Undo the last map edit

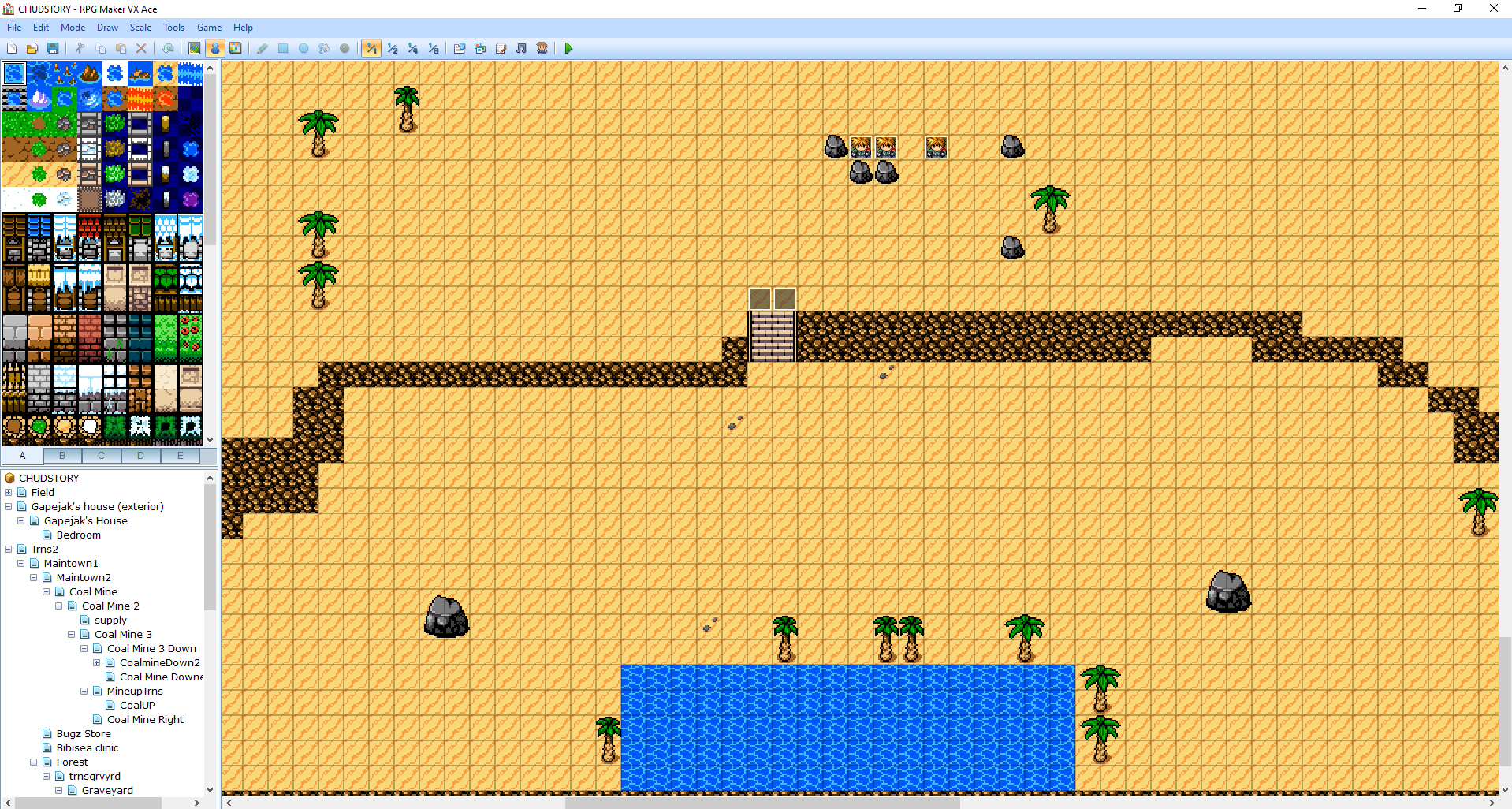pyautogui.click(x=168, y=49)
